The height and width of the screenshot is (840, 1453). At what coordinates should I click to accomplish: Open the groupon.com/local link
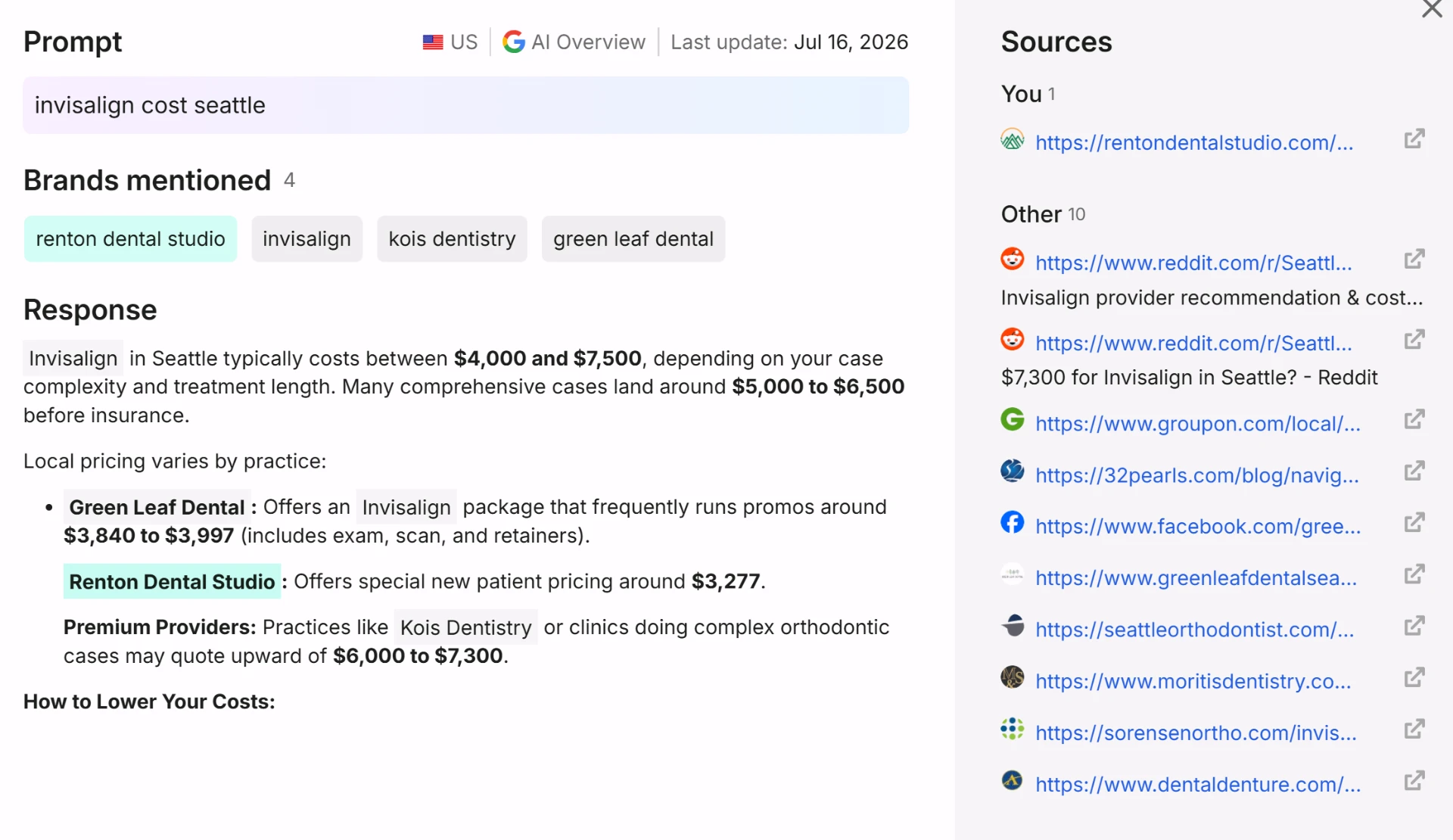tap(1198, 423)
